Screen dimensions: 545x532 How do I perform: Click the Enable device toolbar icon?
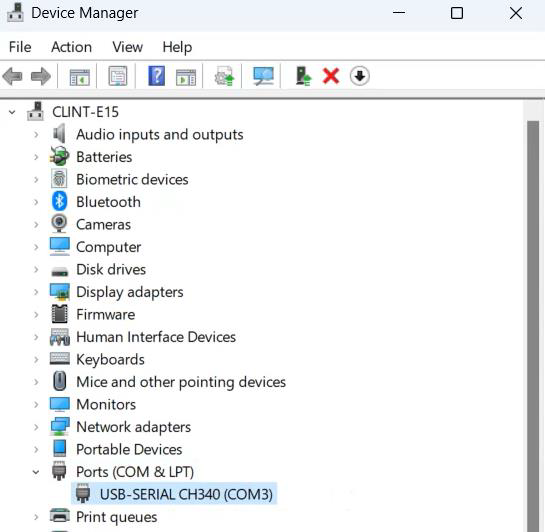(303, 76)
